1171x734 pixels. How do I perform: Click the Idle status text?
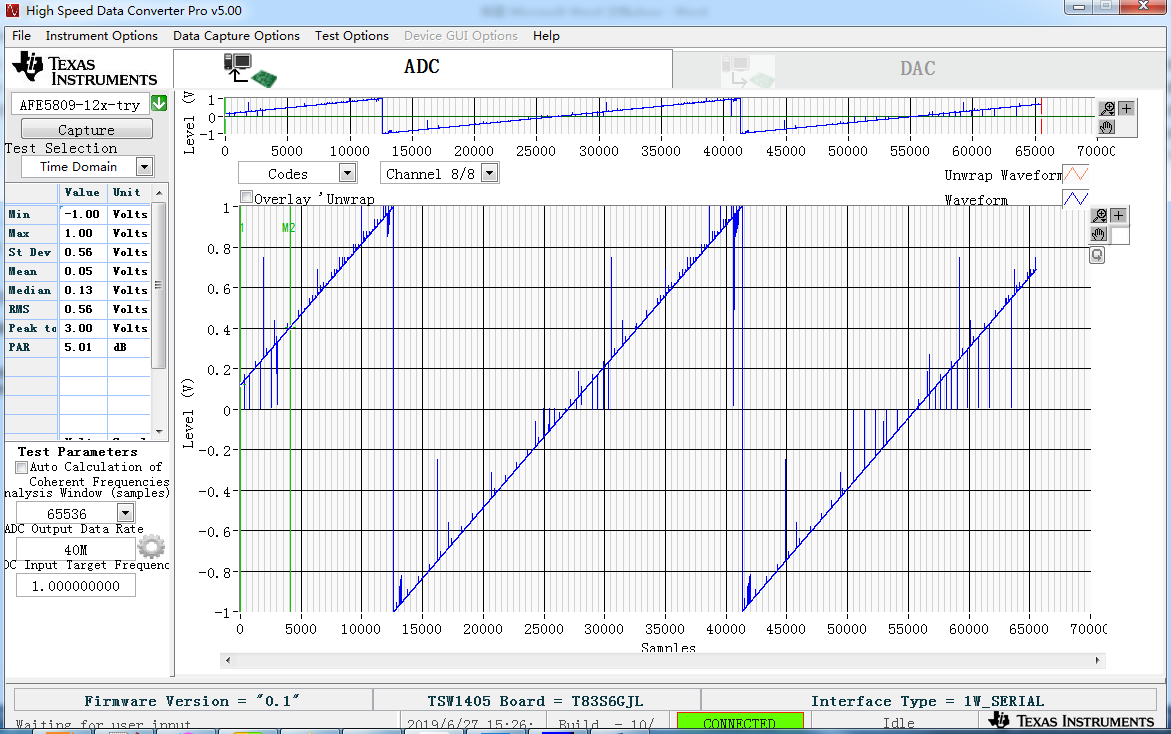click(898, 723)
